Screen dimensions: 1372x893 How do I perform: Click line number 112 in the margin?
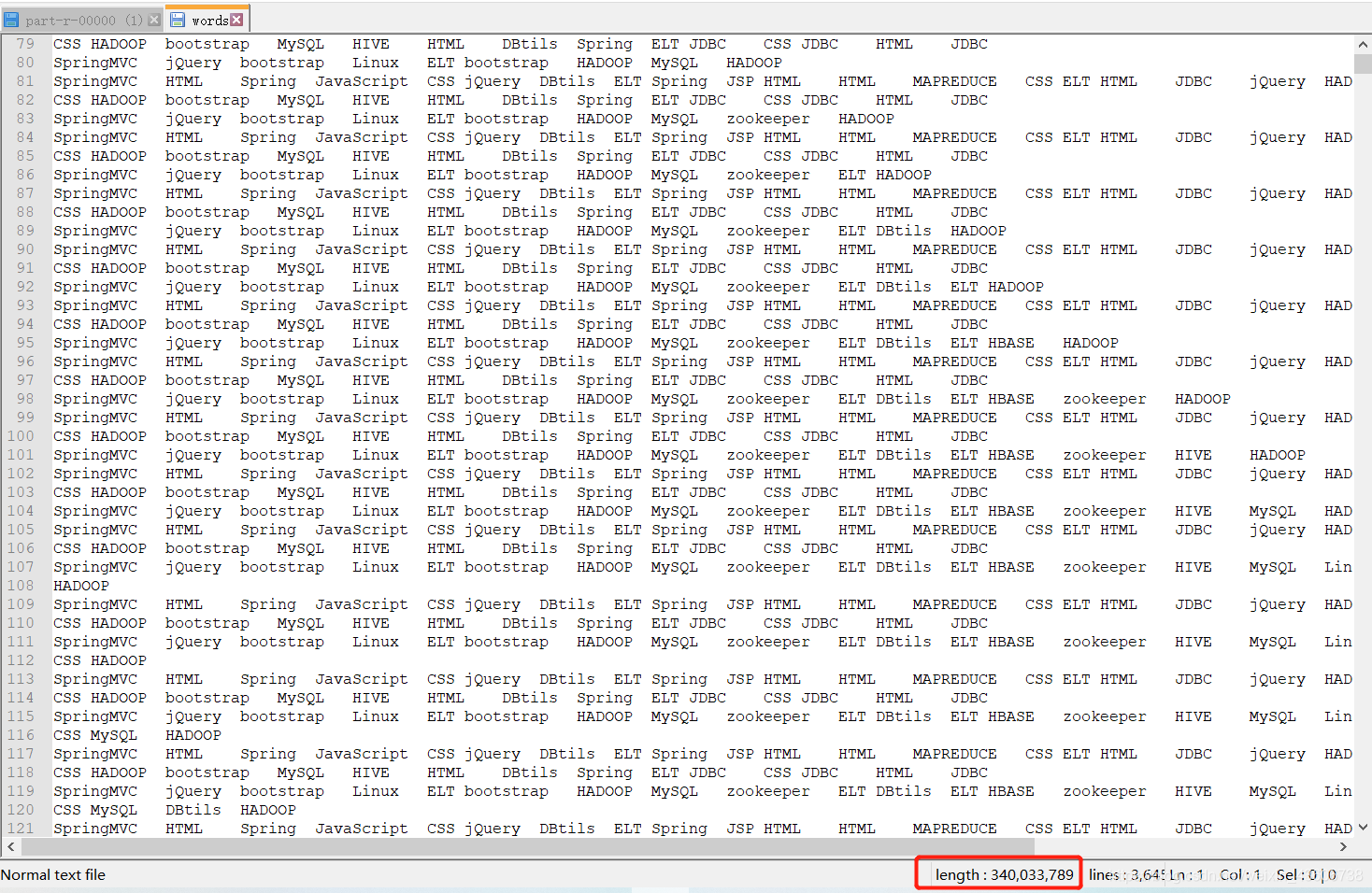pyautogui.click(x=21, y=660)
